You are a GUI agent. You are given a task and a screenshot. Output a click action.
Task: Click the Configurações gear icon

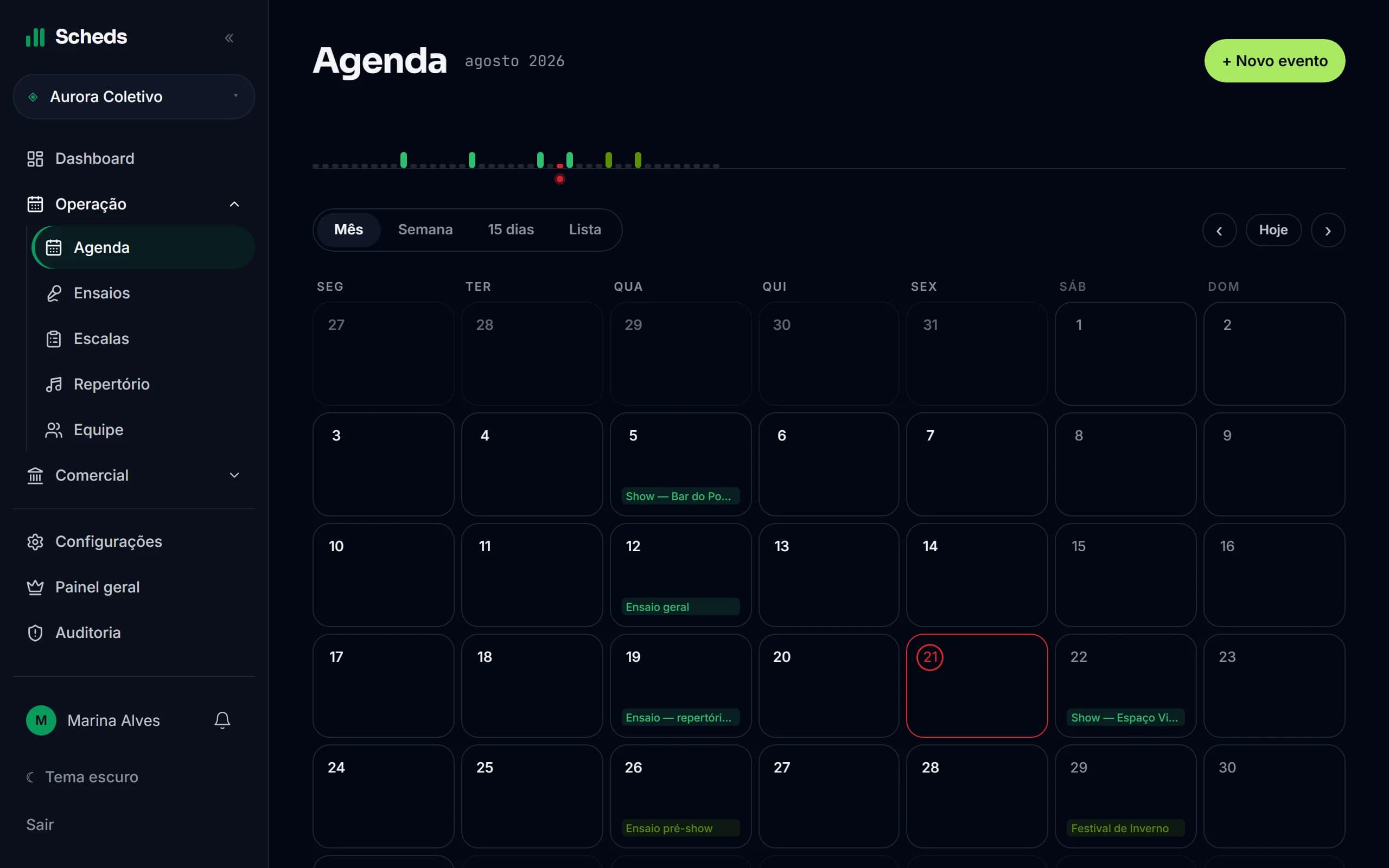click(35, 542)
